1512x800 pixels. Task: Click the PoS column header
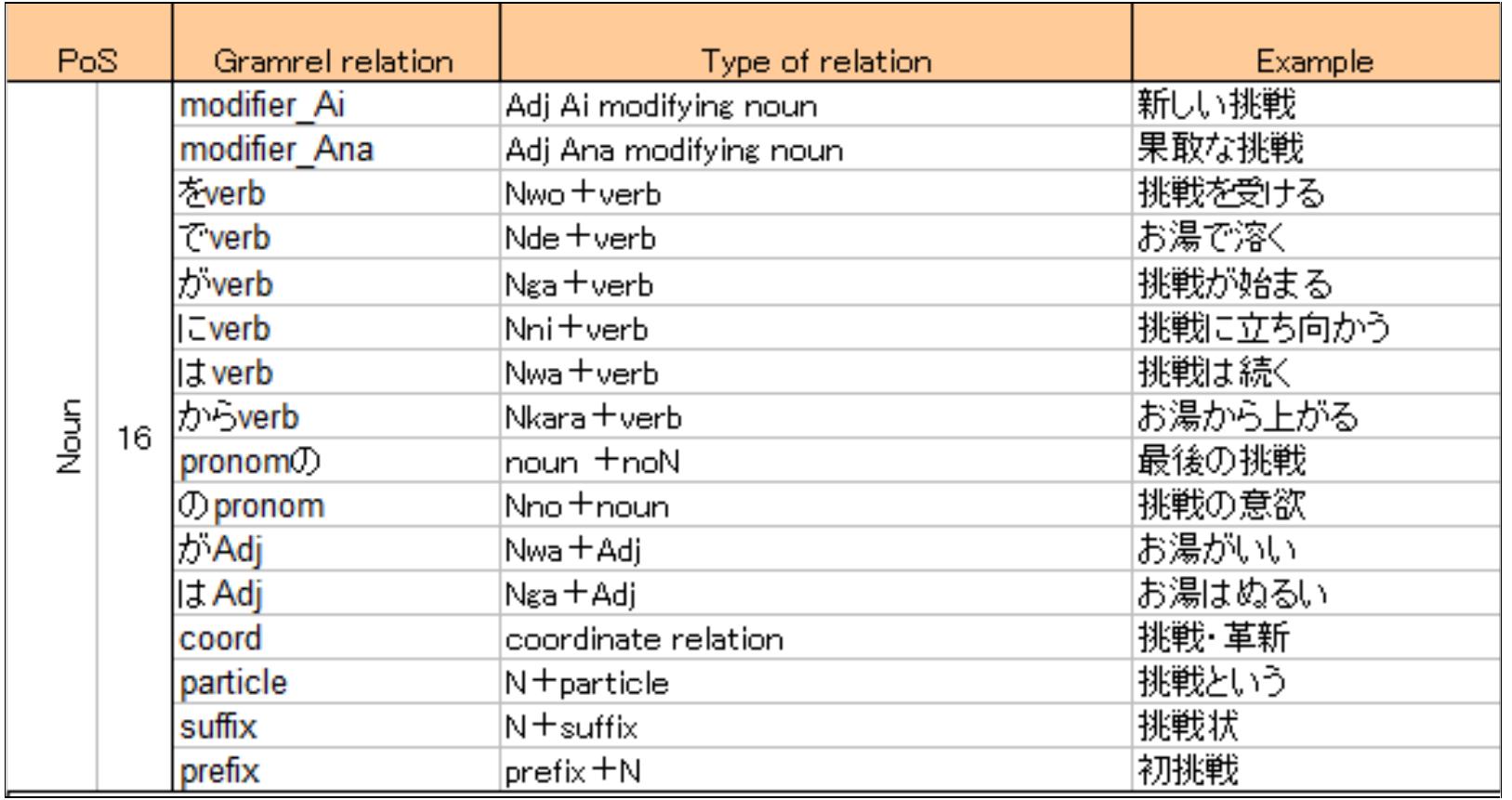coord(87,61)
